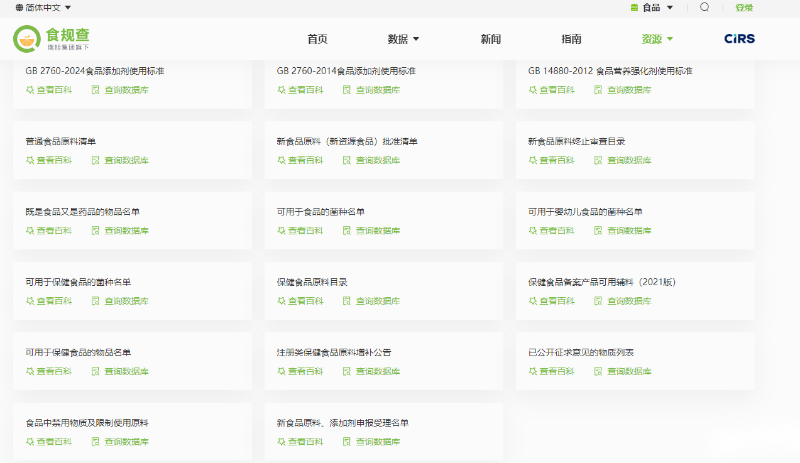Image resolution: width=800 pixels, height=463 pixels.
Task: Click the 保健食品原料目录 title
Action: point(312,282)
